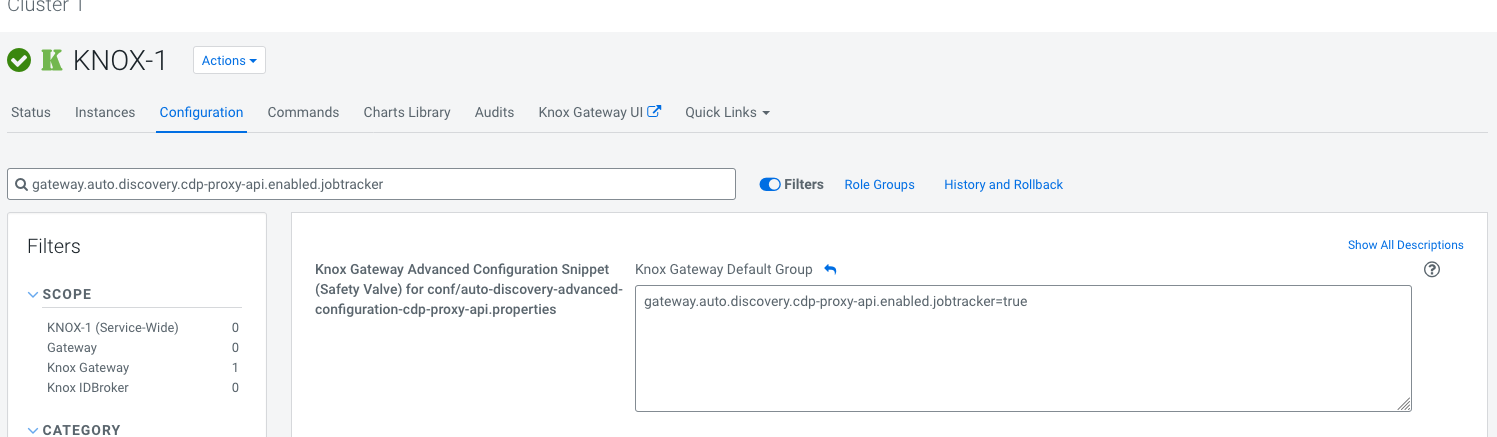Click the Role Groups link
This screenshot has height=437, width=1497.
coord(880,185)
